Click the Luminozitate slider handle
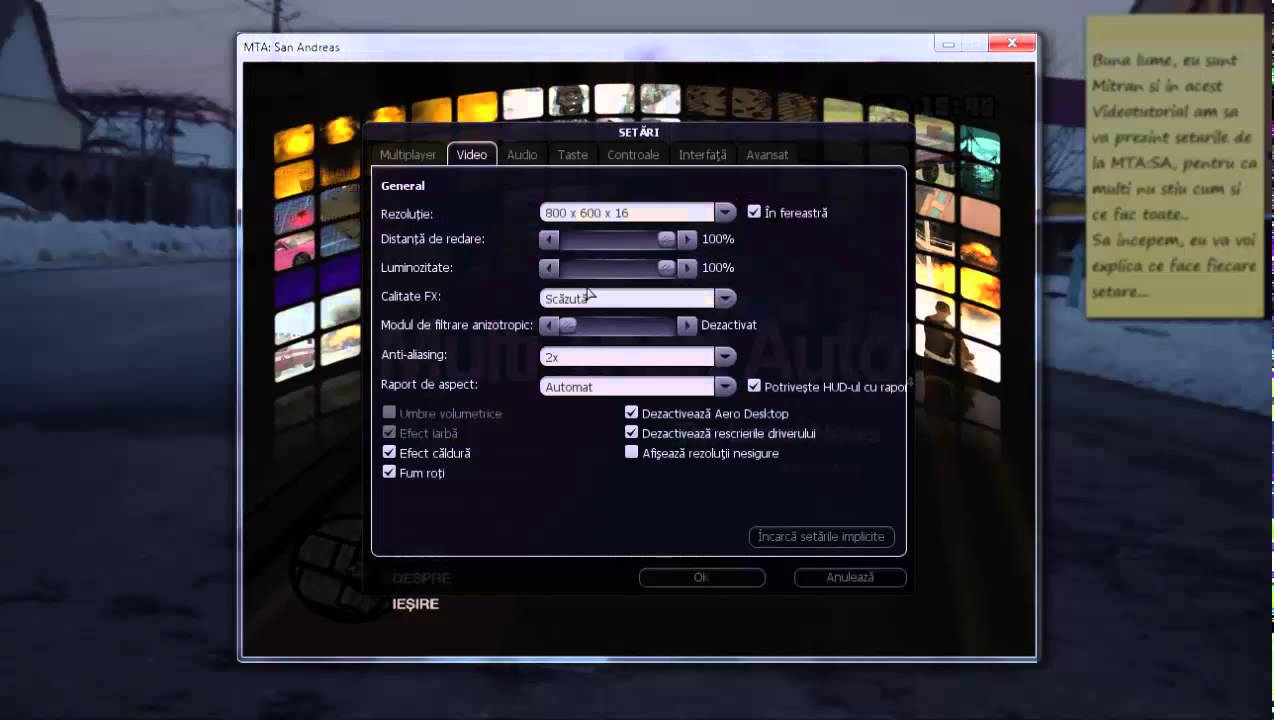 667,268
